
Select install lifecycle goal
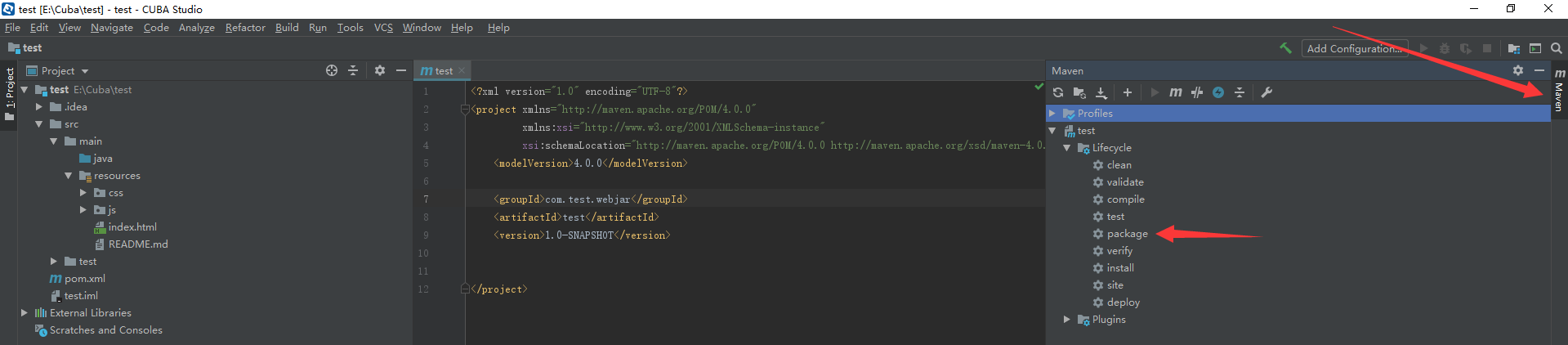1114,268
